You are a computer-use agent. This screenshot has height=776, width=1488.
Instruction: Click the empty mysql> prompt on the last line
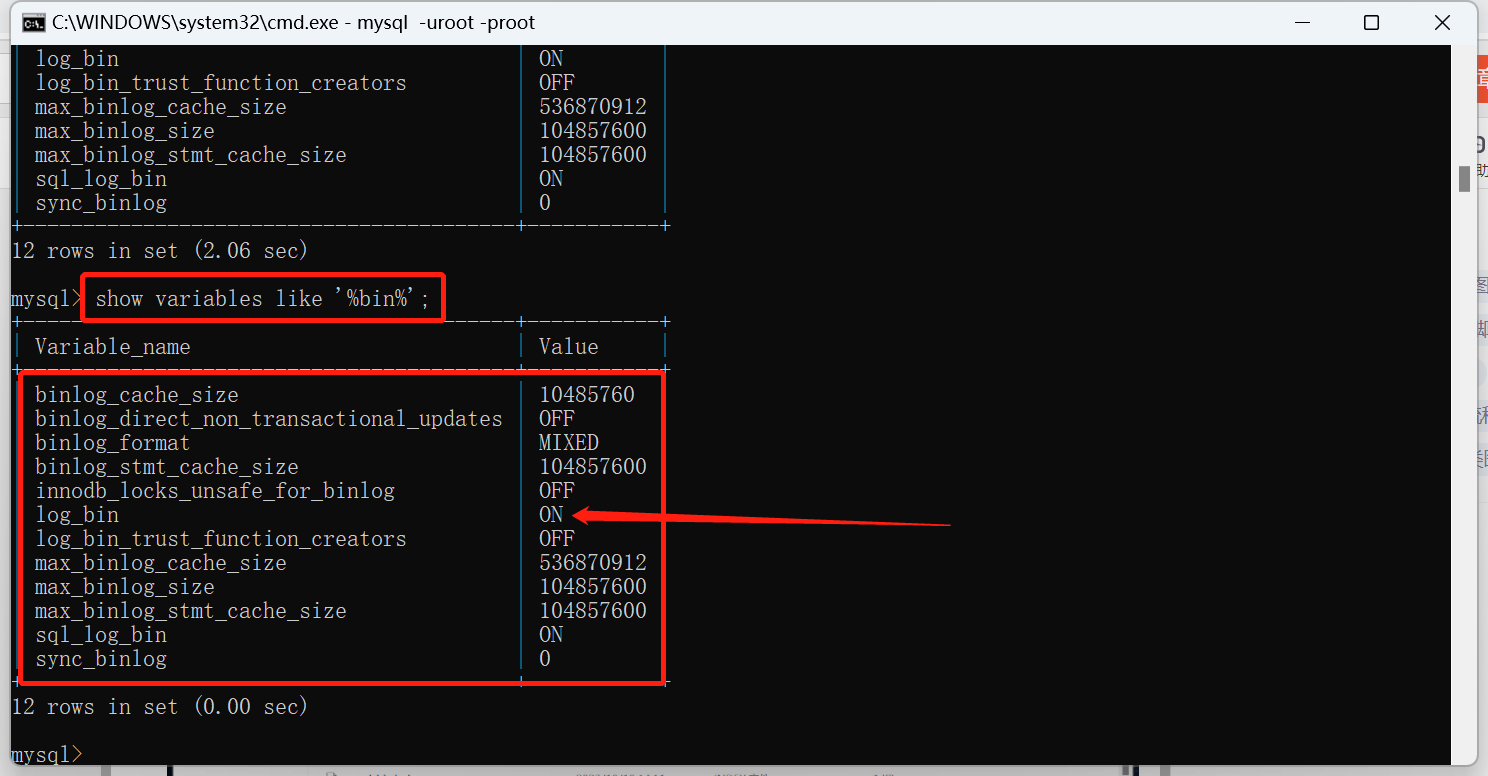click(x=47, y=754)
